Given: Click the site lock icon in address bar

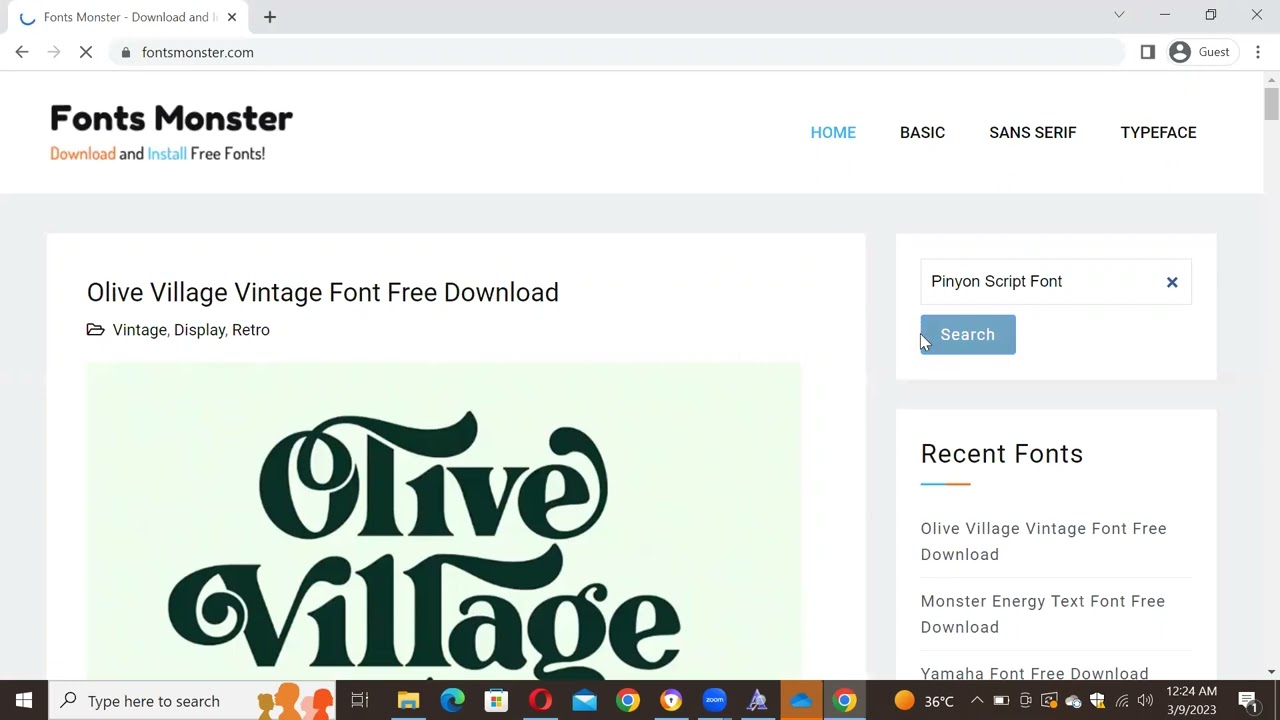Looking at the screenshot, I should pyautogui.click(x=125, y=52).
